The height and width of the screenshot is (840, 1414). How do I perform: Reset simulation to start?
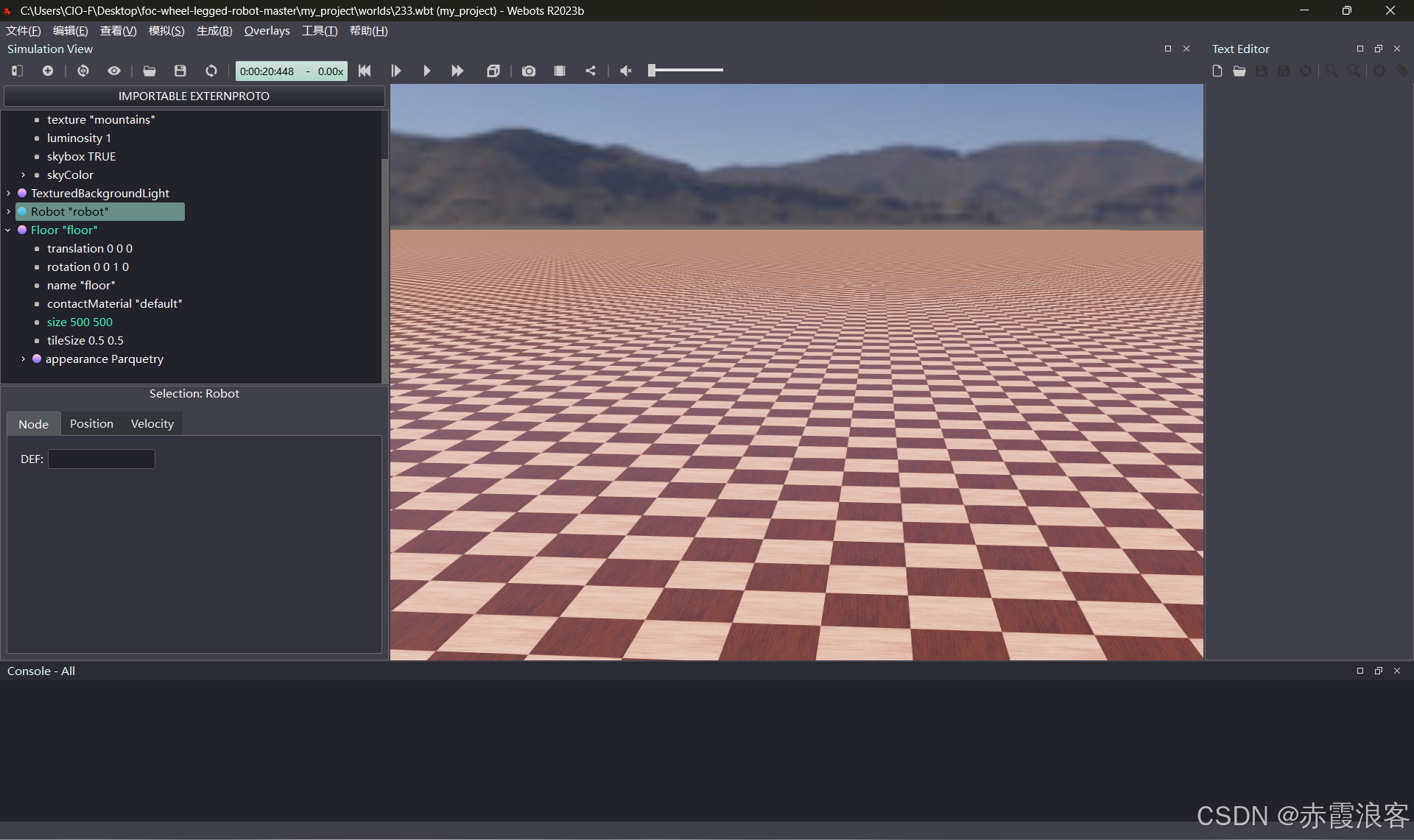point(365,71)
